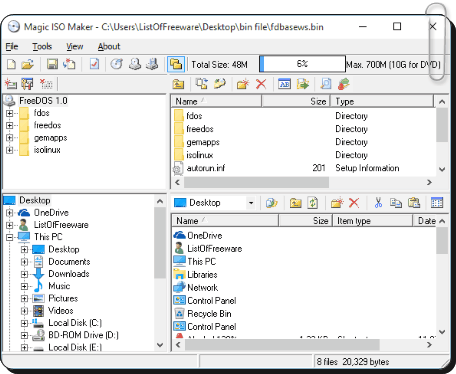Open the Desktop location dropdown

(x=251, y=203)
